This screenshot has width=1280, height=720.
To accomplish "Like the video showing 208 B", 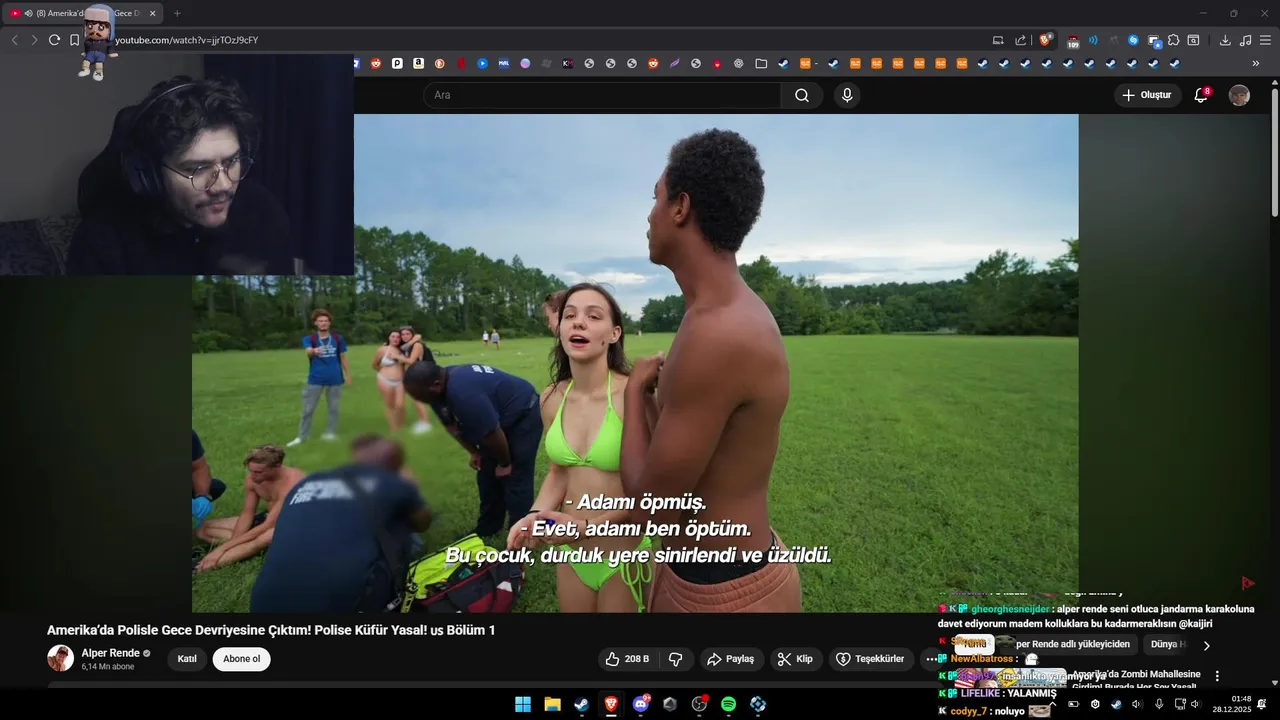I will (x=627, y=659).
